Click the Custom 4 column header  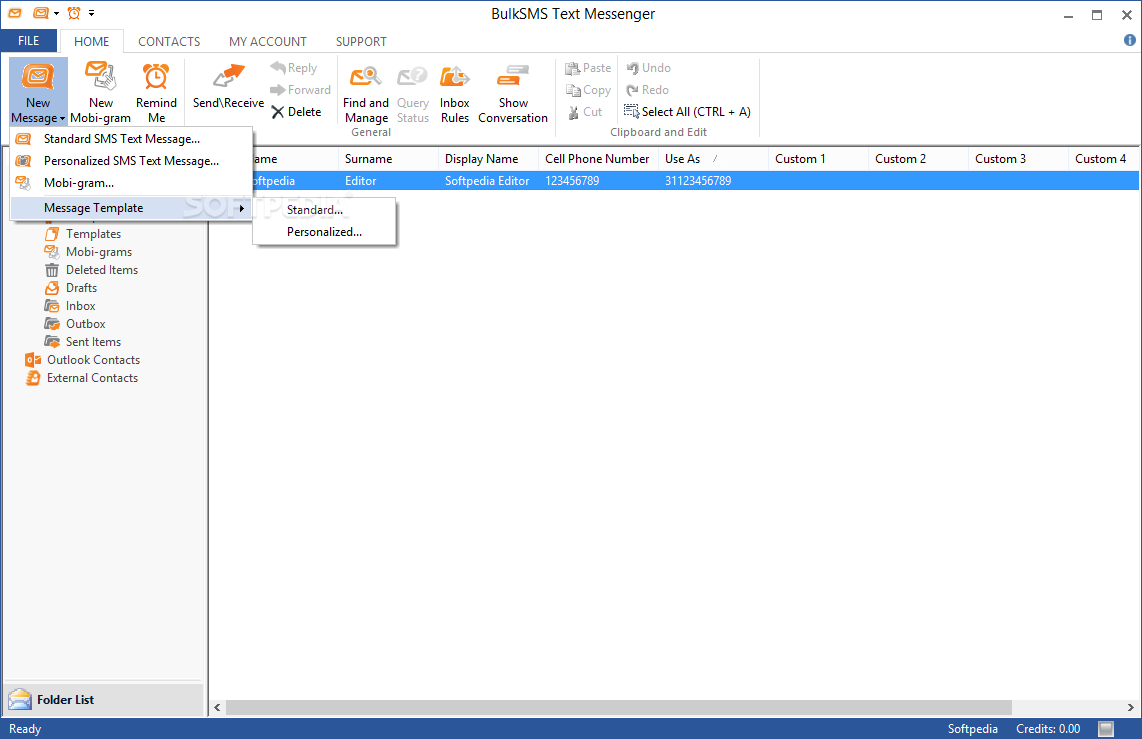(x=1103, y=159)
